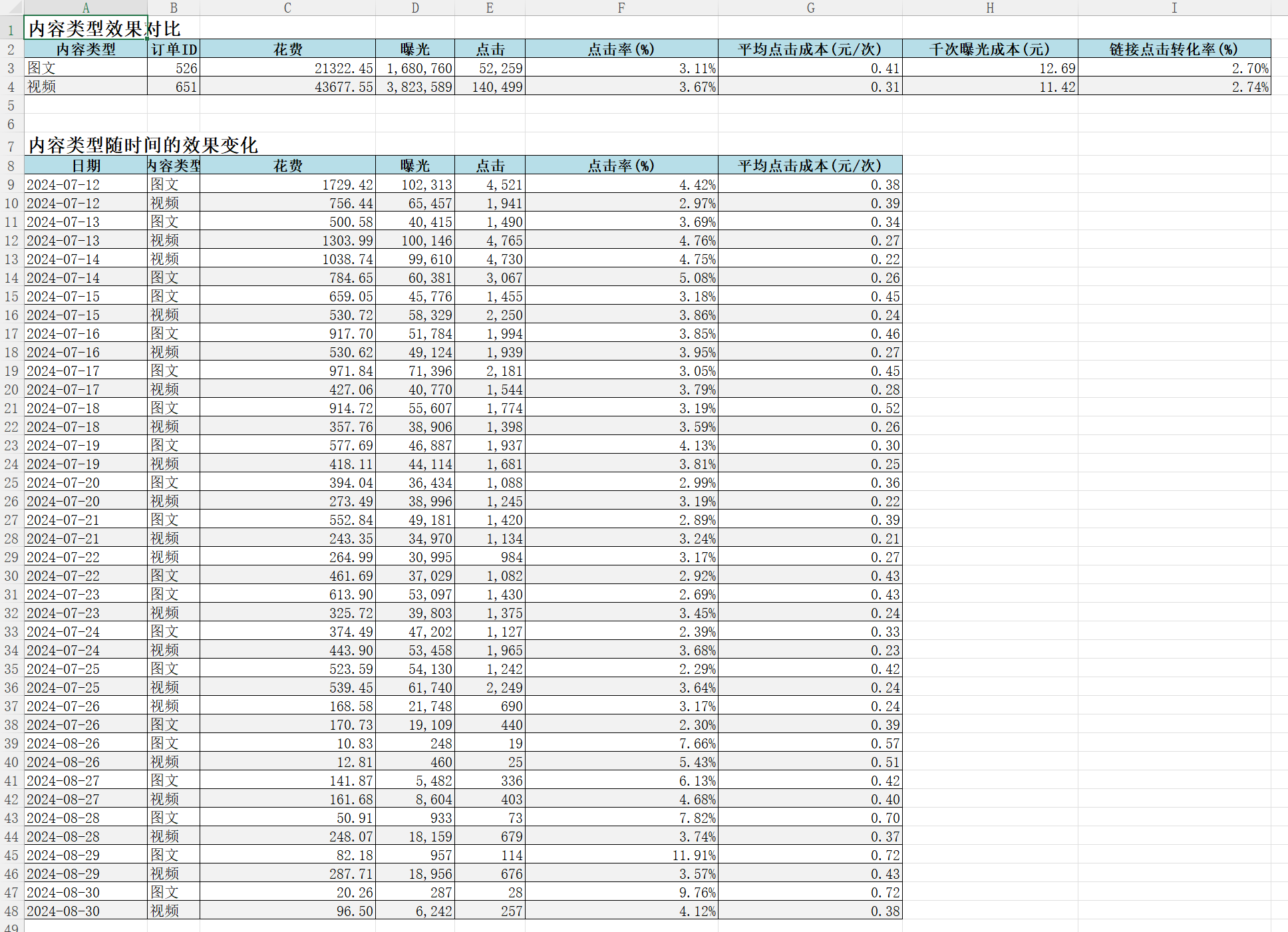The height and width of the screenshot is (932, 1288).
Task: Click title cell 内容类型效果对比
Action: pos(85,29)
